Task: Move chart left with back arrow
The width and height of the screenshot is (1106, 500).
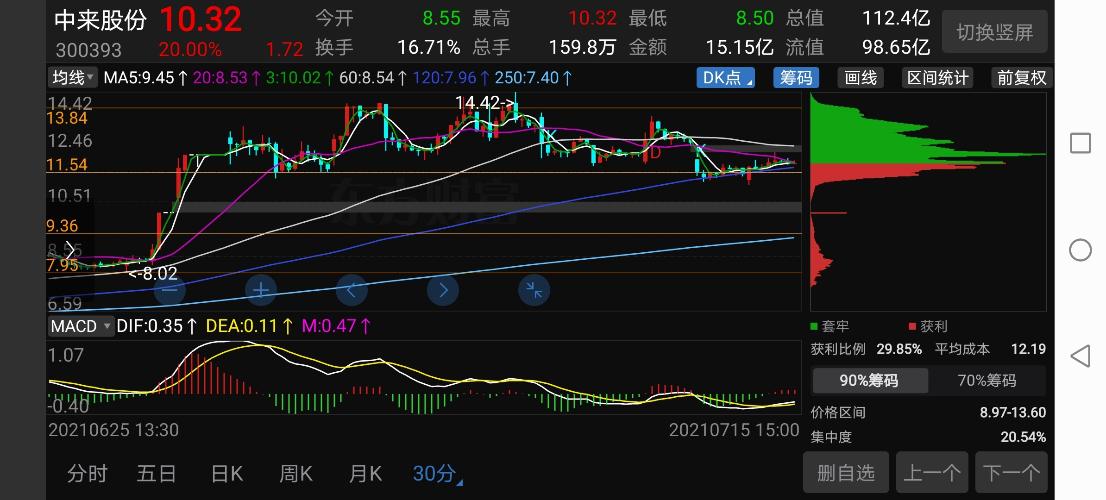Action: coord(352,290)
